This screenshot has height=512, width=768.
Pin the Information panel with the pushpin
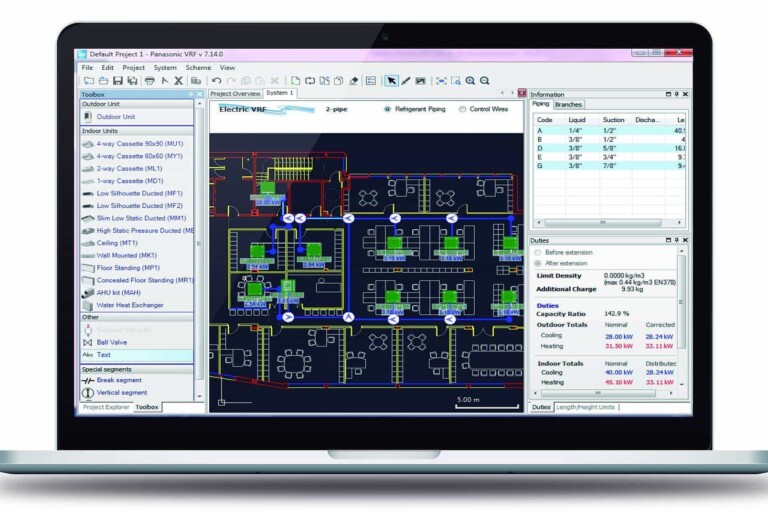point(676,94)
